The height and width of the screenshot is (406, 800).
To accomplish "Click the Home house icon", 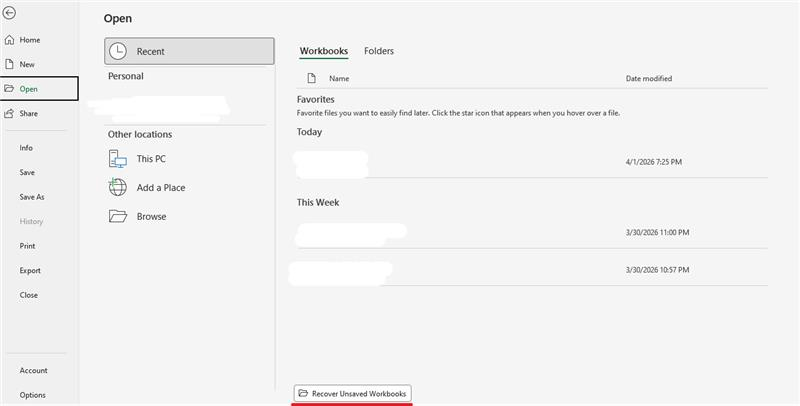I will [9, 40].
